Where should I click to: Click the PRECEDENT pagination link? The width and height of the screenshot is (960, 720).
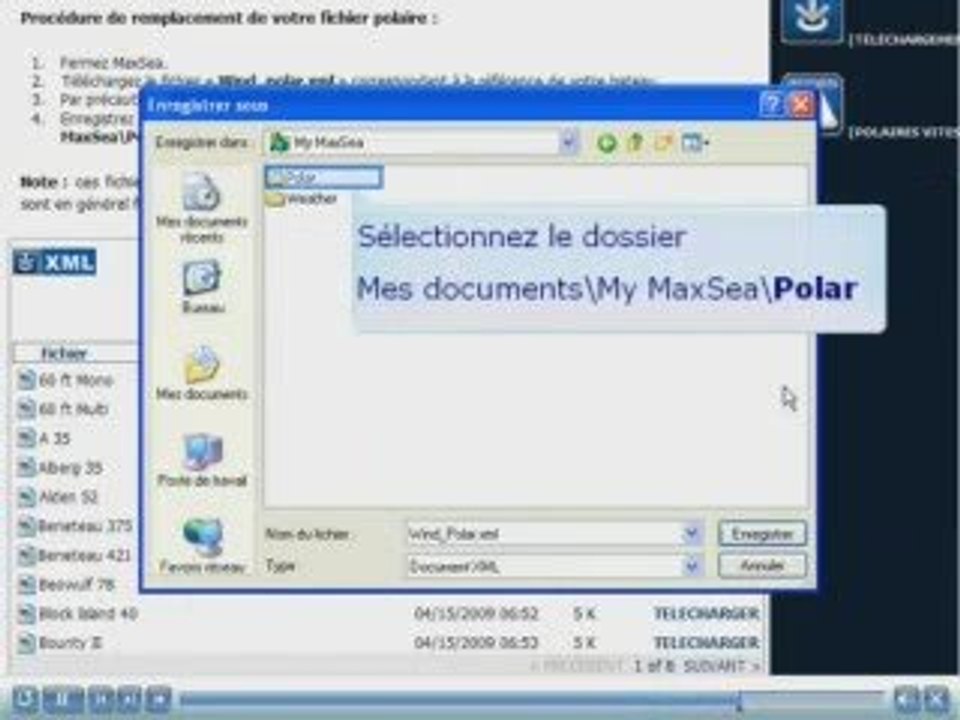click(x=576, y=666)
